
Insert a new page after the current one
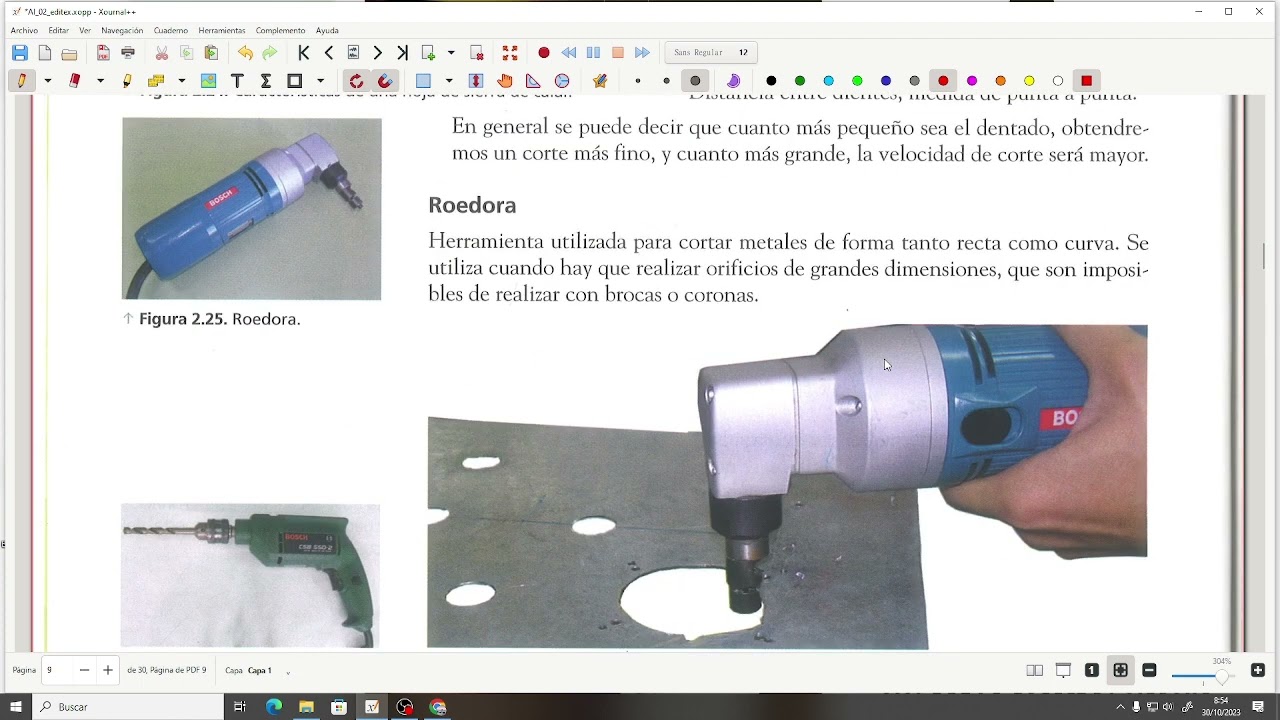coord(428,53)
